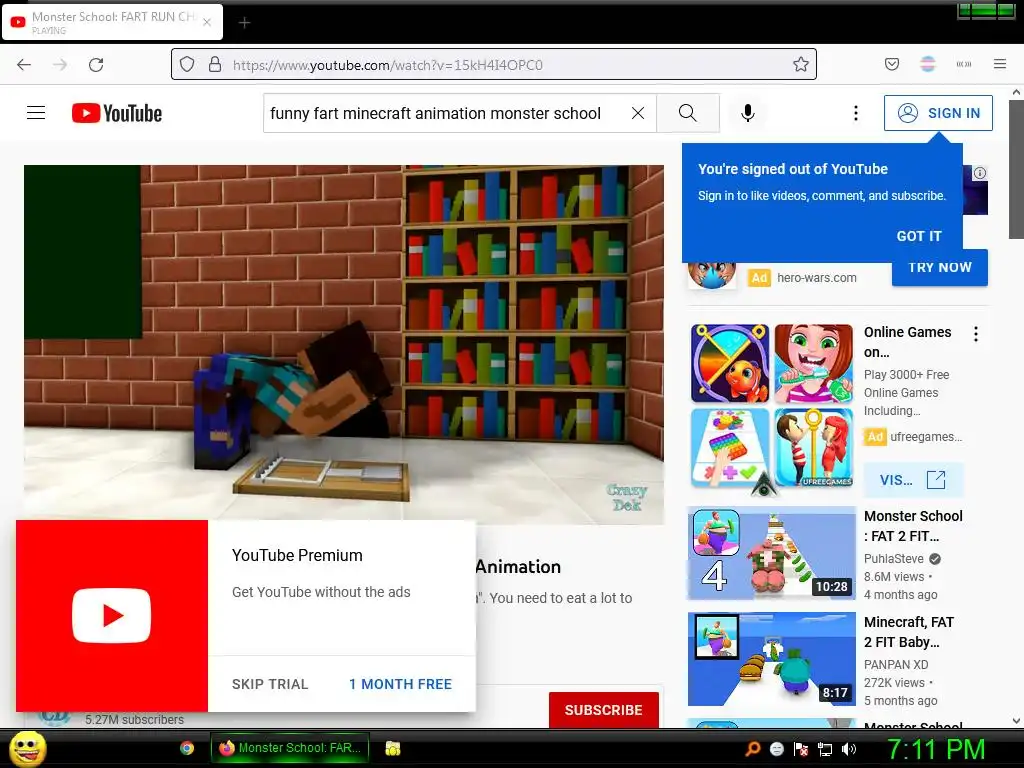Go to YouTube home via logo
This screenshot has width=1024, height=768.
pos(117,113)
